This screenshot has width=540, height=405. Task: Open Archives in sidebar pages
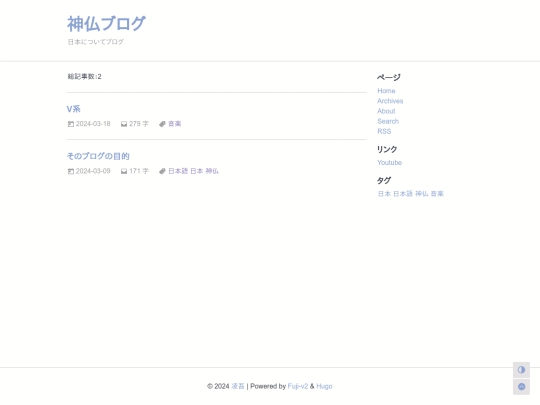390,101
